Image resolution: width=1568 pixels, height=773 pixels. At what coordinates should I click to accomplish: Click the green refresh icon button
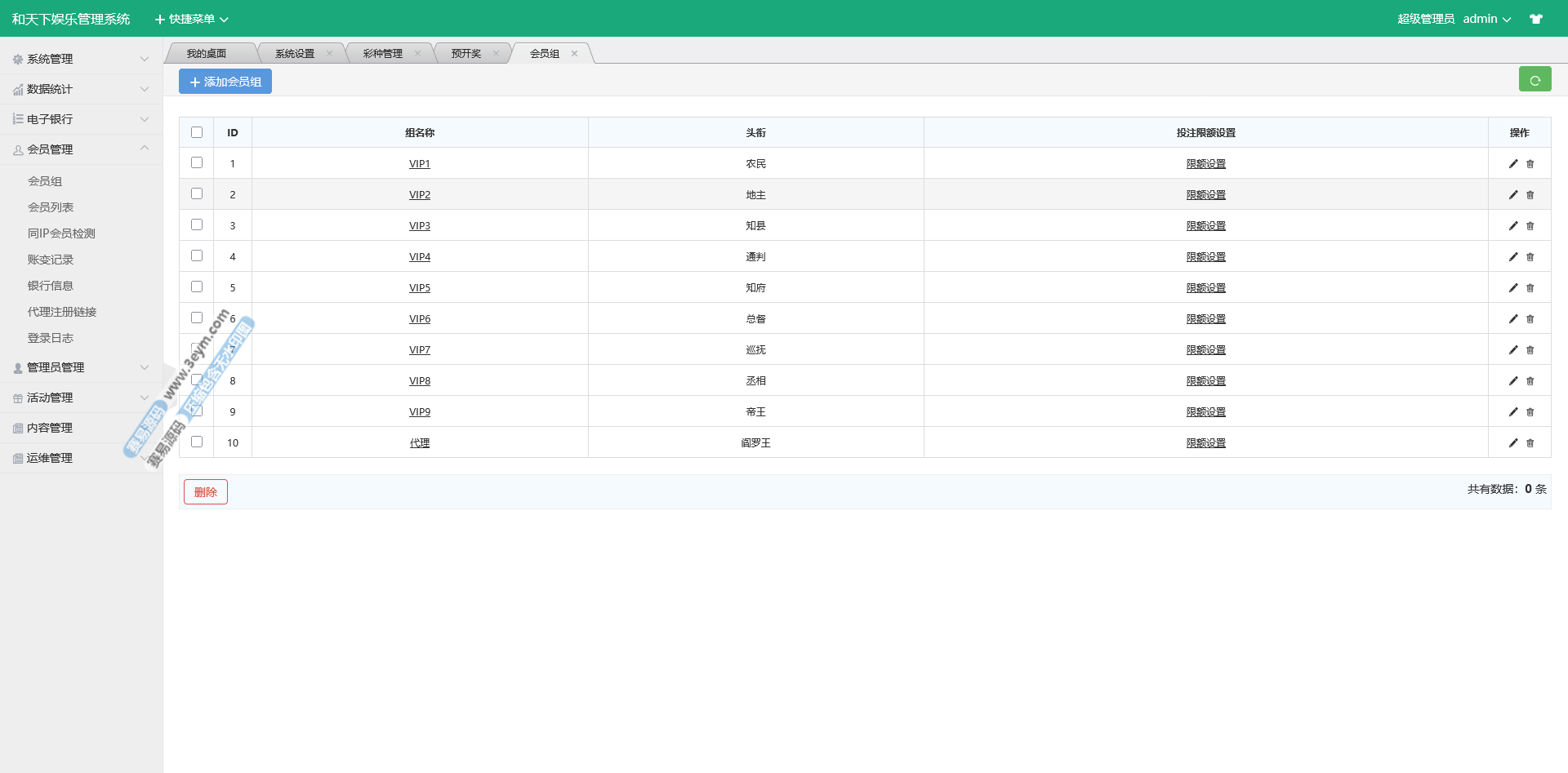1535,80
